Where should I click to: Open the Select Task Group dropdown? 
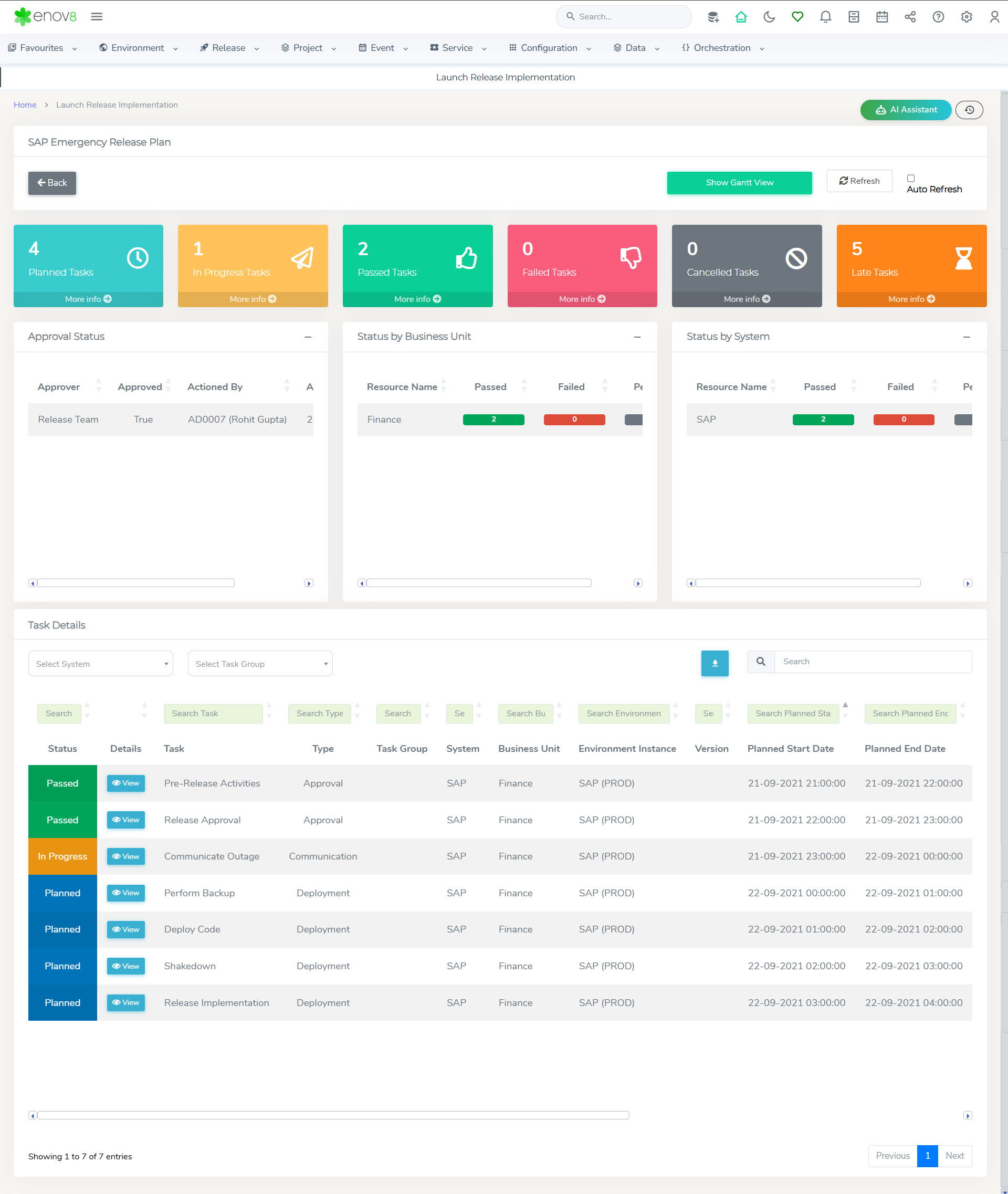(x=260, y=664)
